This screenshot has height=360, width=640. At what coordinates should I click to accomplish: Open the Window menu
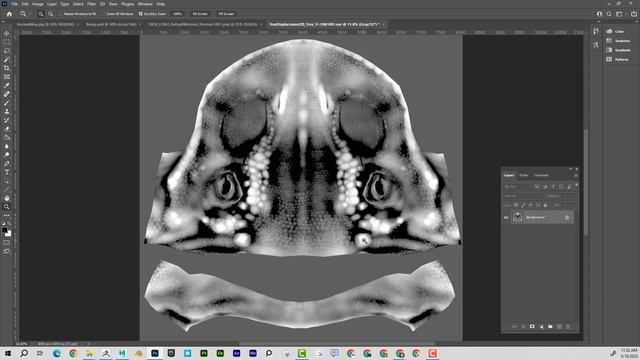pyautogui.click(x=145, y=4)
